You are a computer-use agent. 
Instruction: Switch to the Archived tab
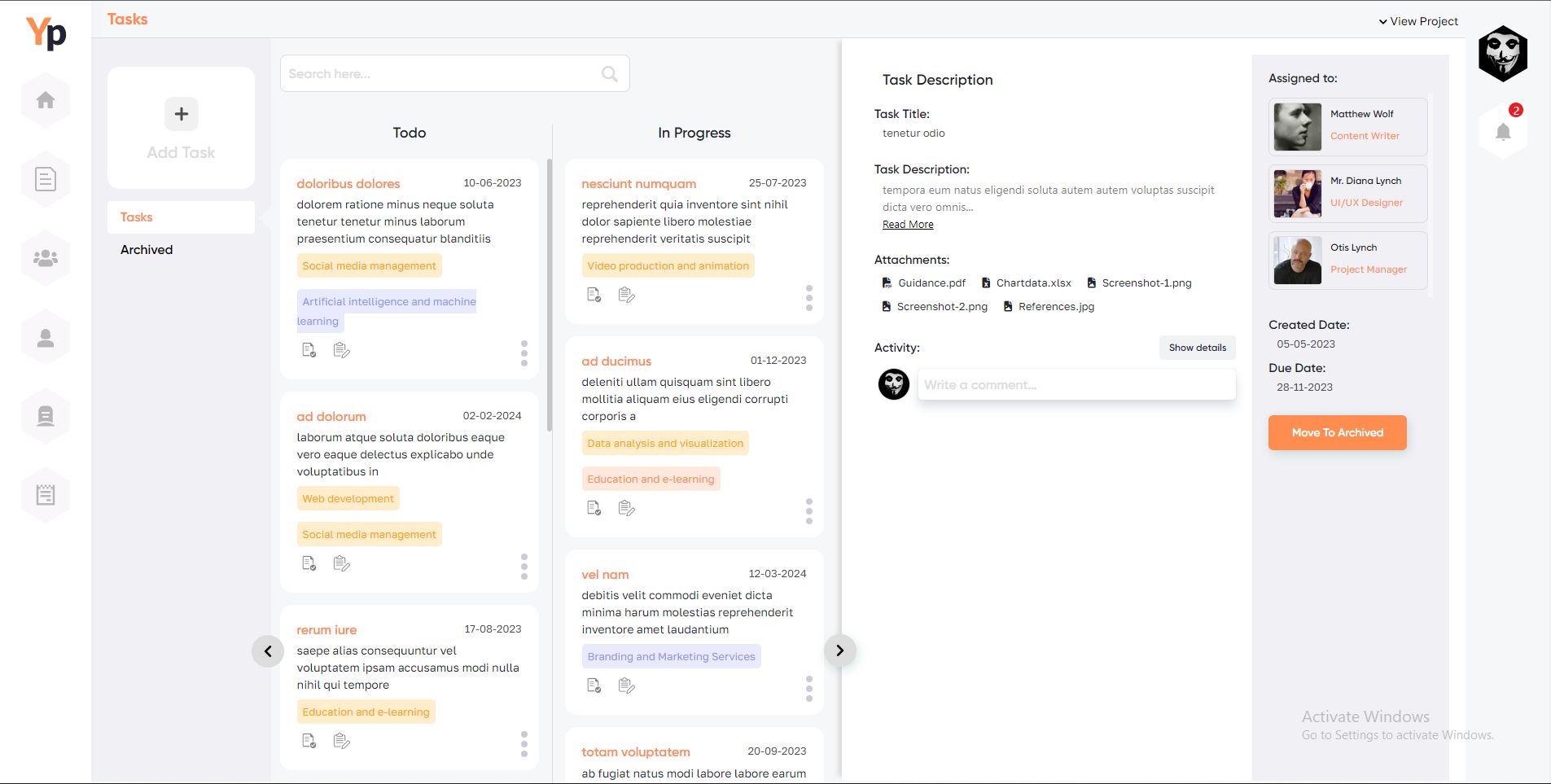click(147, 250)
